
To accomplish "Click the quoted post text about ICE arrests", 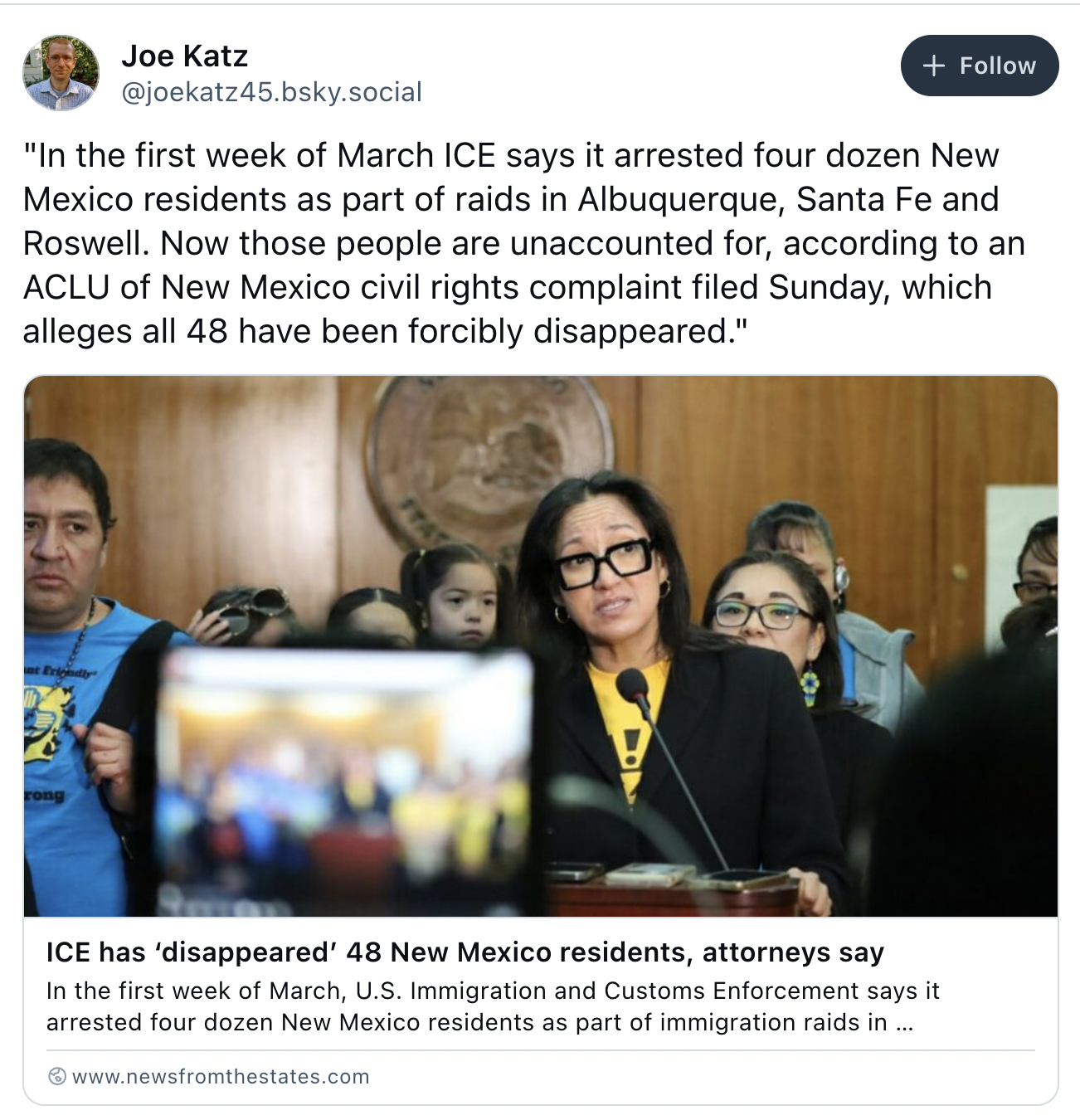I will 524,243.
